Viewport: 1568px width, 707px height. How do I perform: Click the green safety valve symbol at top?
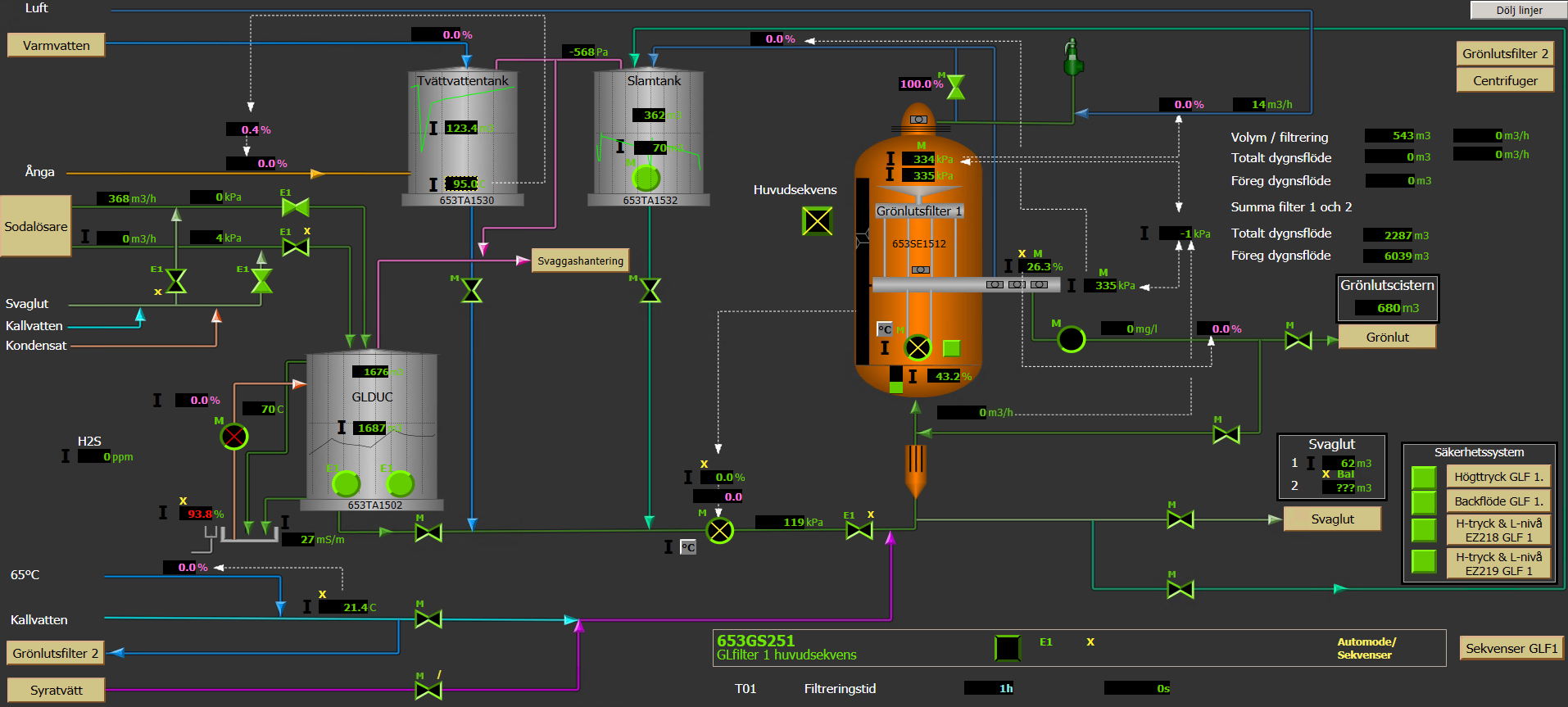pyautogui.click(x=1072, y=59)
